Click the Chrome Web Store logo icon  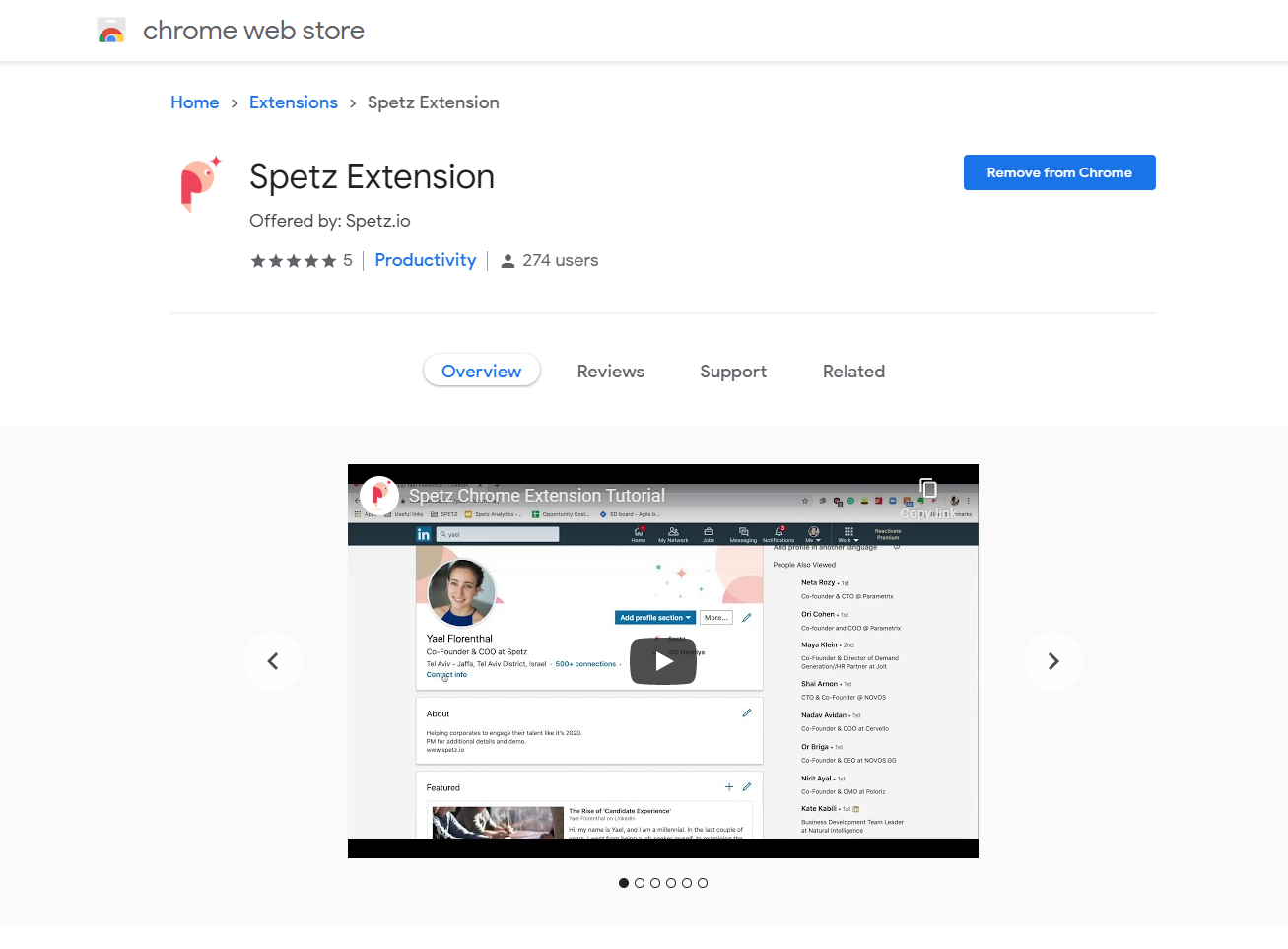pos(111,31)
